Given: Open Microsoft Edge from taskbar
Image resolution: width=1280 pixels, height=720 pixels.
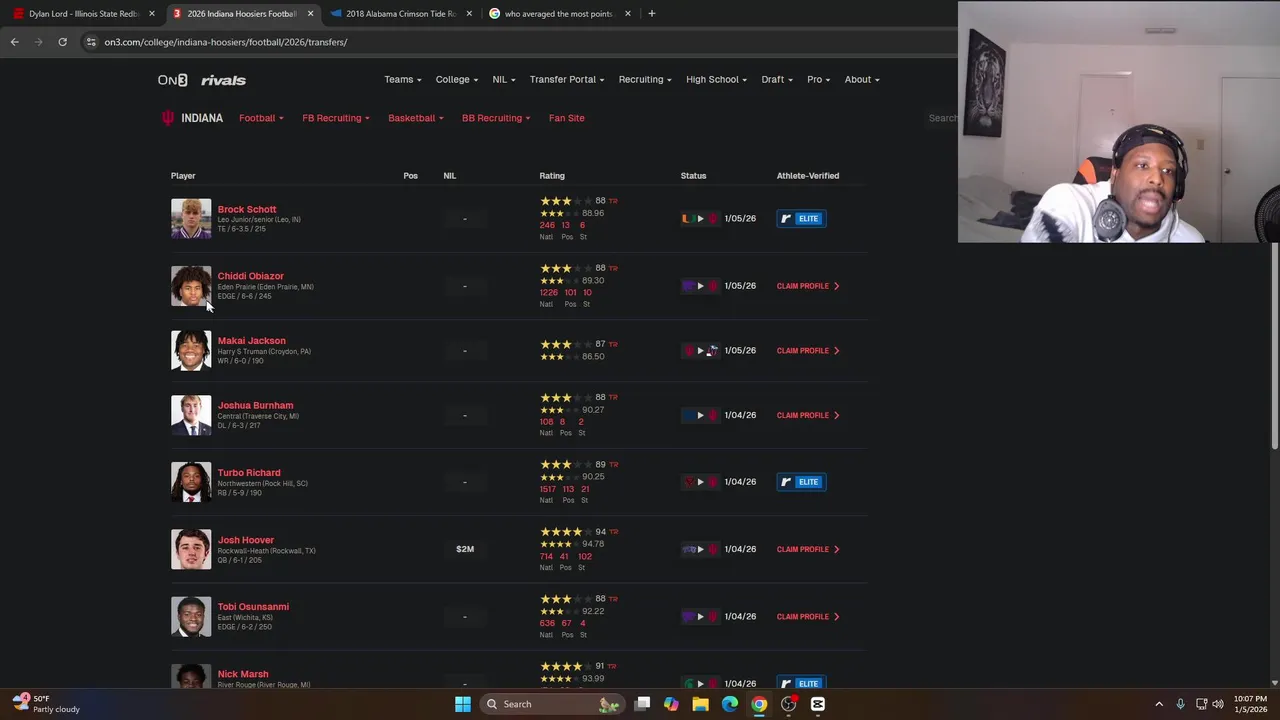Looking at the screenshot, I should pos(730,704).
